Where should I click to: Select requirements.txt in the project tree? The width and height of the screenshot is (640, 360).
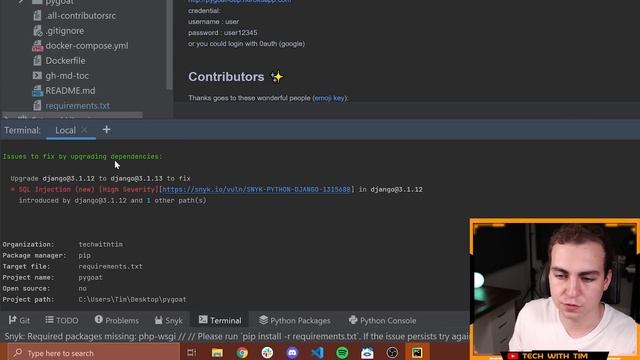[x=77, y=106]
